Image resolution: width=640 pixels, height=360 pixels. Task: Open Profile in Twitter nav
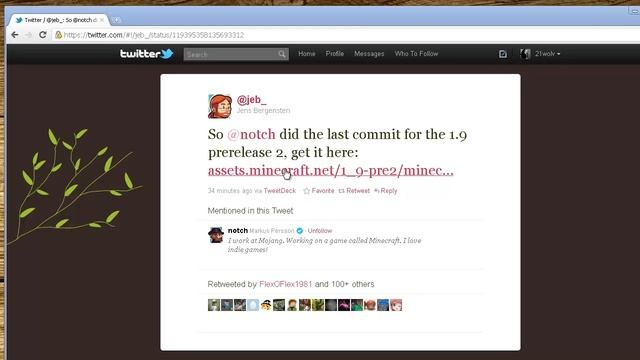(335, 54)
